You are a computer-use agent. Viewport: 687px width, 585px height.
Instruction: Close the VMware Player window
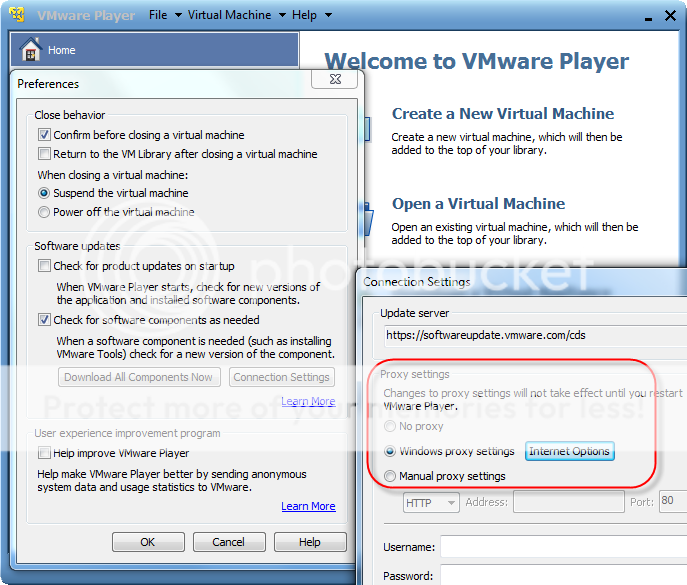tap(670, 16)
